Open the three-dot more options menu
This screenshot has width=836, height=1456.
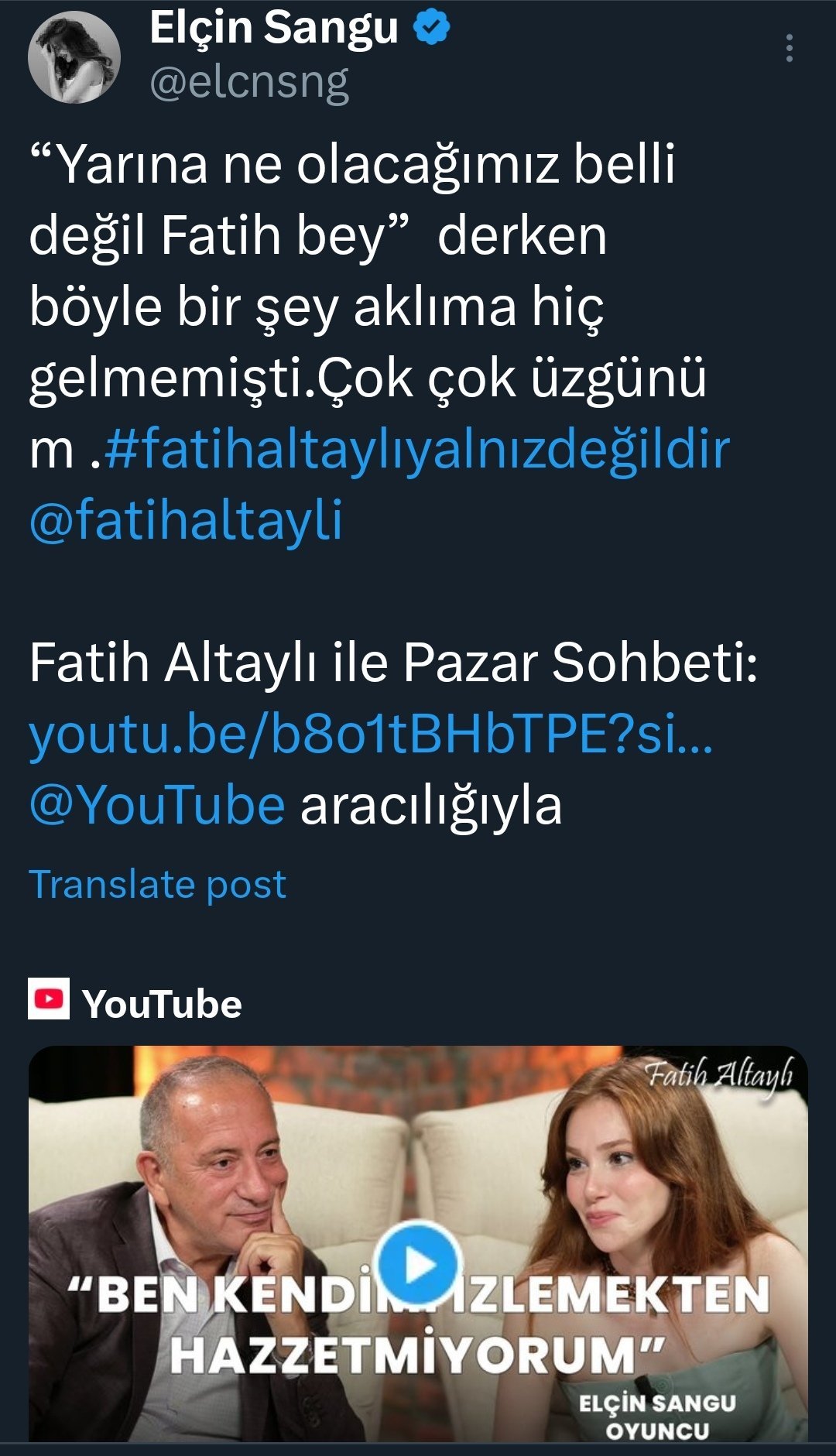point(789,48)
